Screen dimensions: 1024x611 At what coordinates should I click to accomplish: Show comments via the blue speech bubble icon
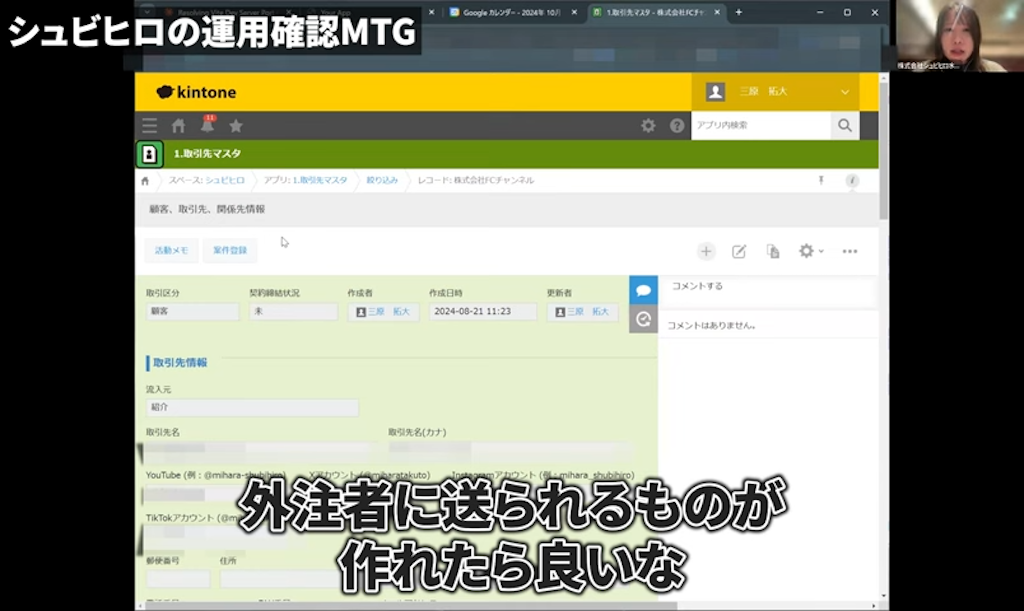643,288
